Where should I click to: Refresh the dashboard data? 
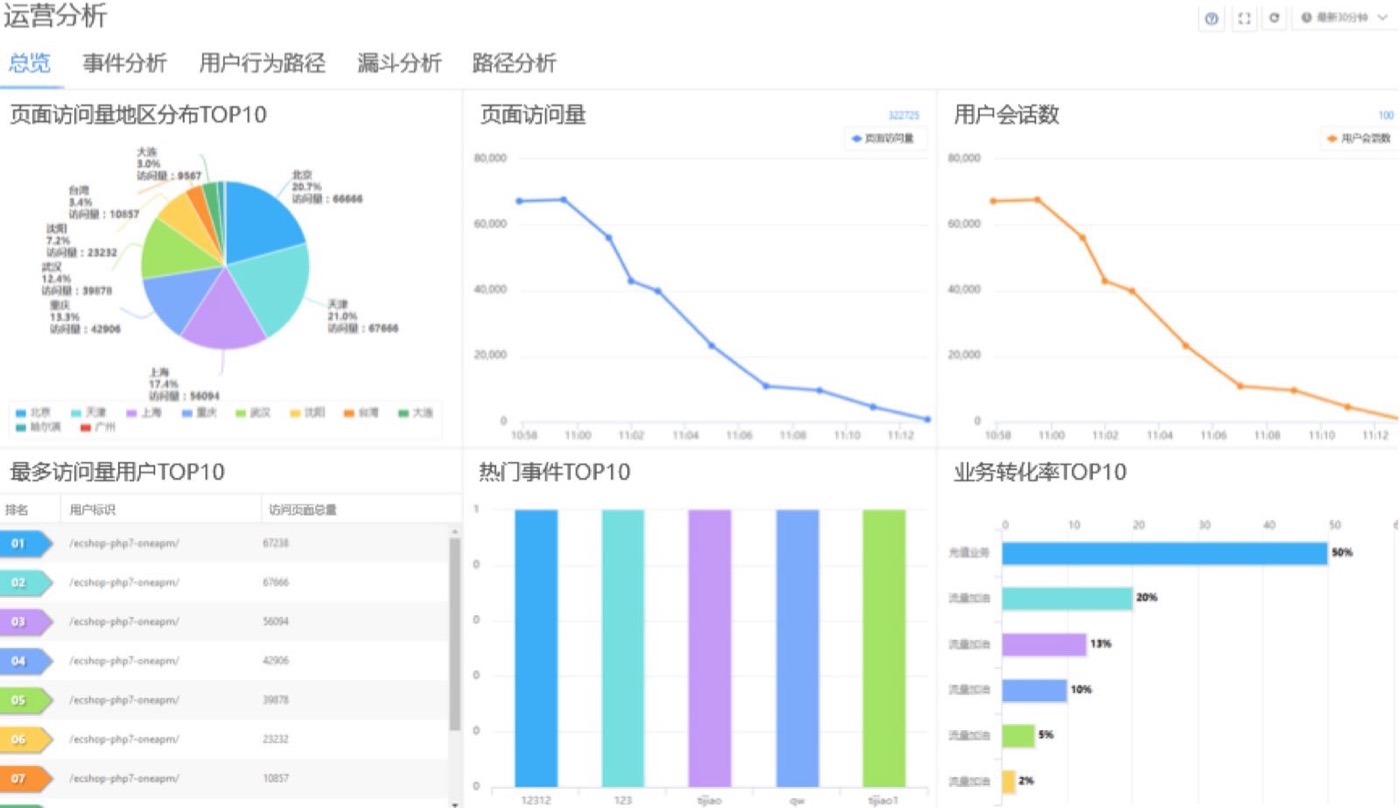[x=1275, y=18]
